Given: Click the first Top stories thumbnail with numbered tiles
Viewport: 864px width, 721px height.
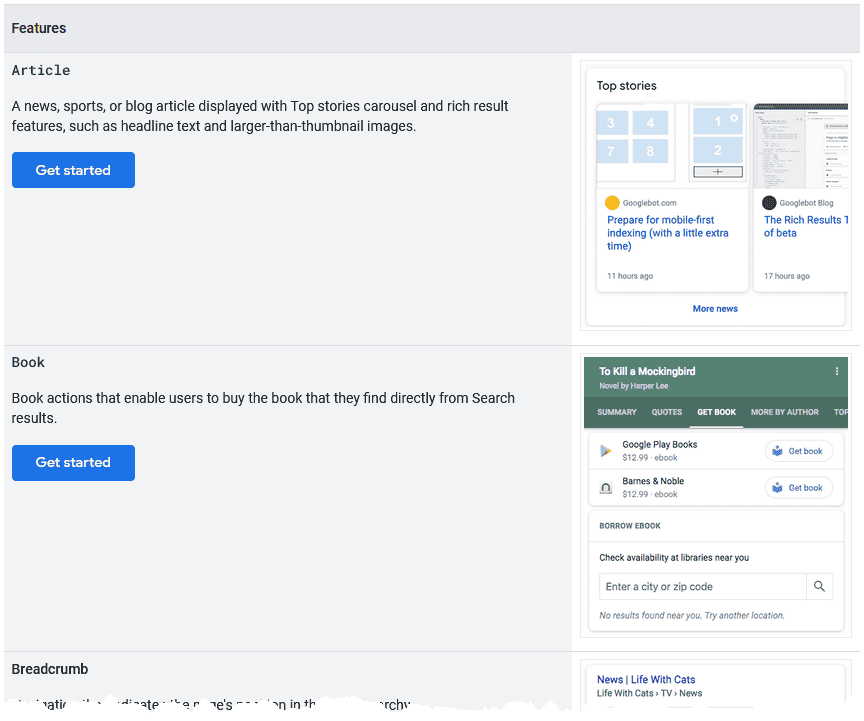Looking at the screenshot, I should tap(672, 145).
